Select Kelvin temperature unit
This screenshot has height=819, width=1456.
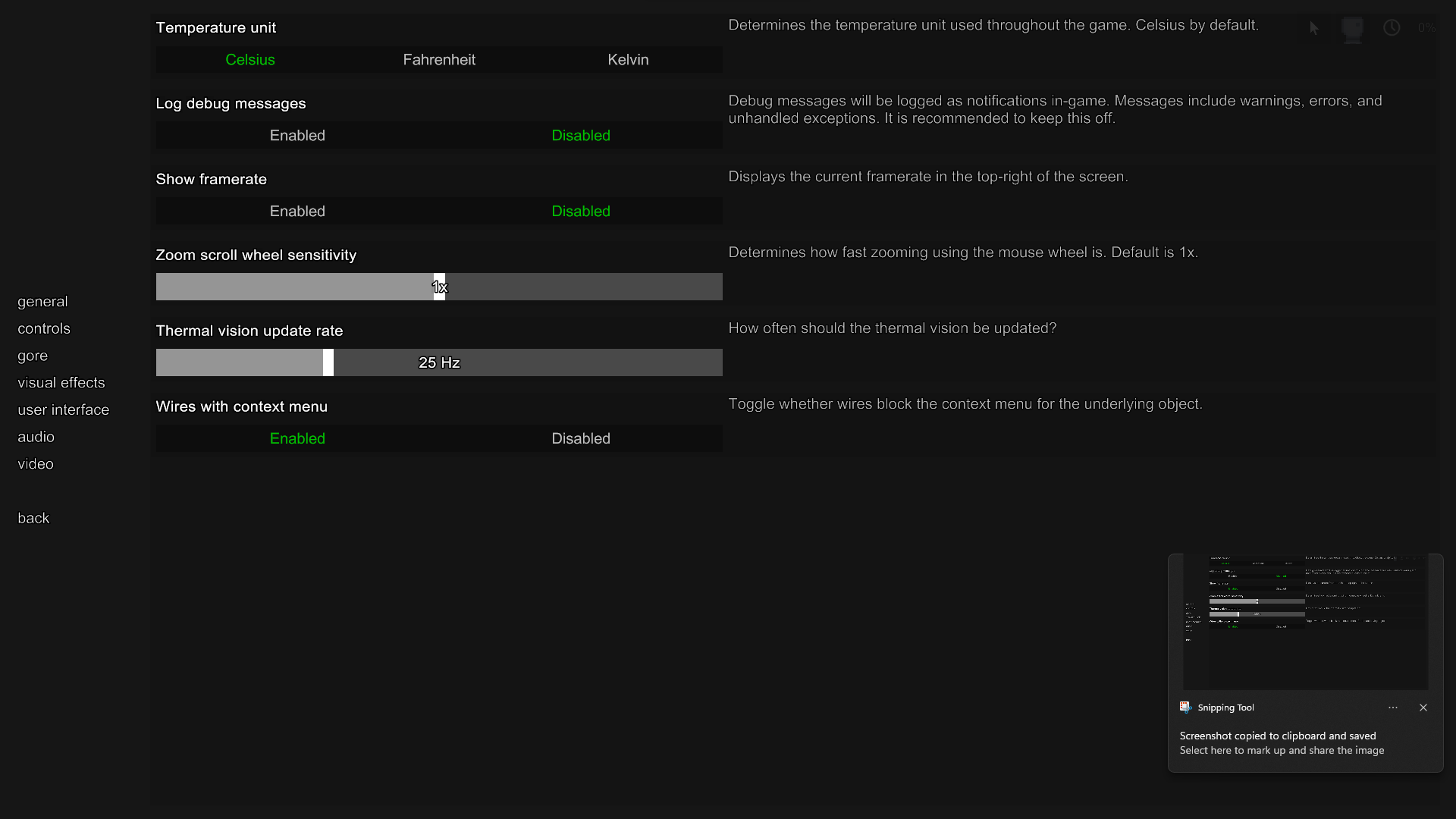[628, 60]
